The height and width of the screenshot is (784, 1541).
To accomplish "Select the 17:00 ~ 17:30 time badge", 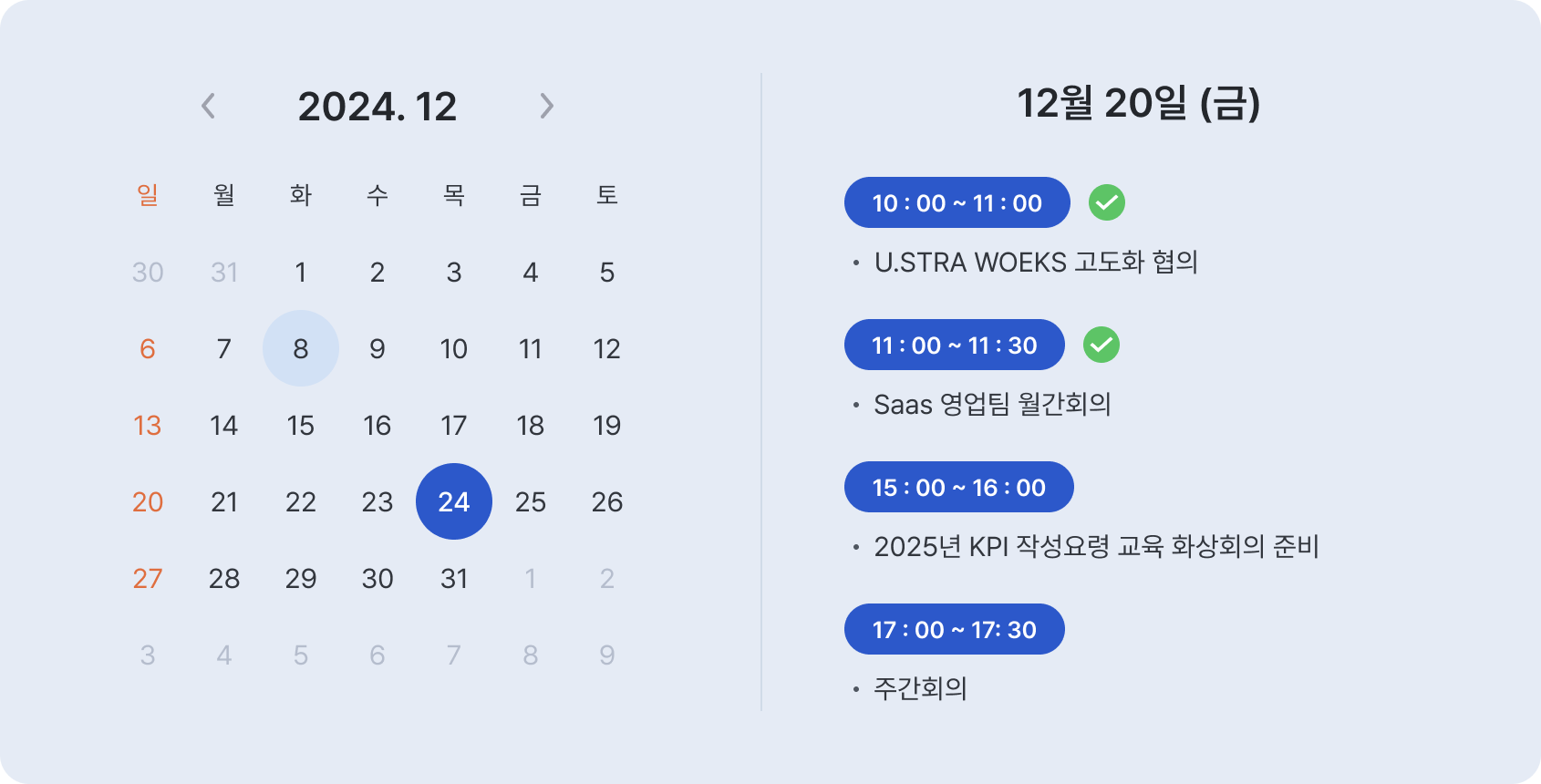I will pyautogui.click(x=955, y=629).
